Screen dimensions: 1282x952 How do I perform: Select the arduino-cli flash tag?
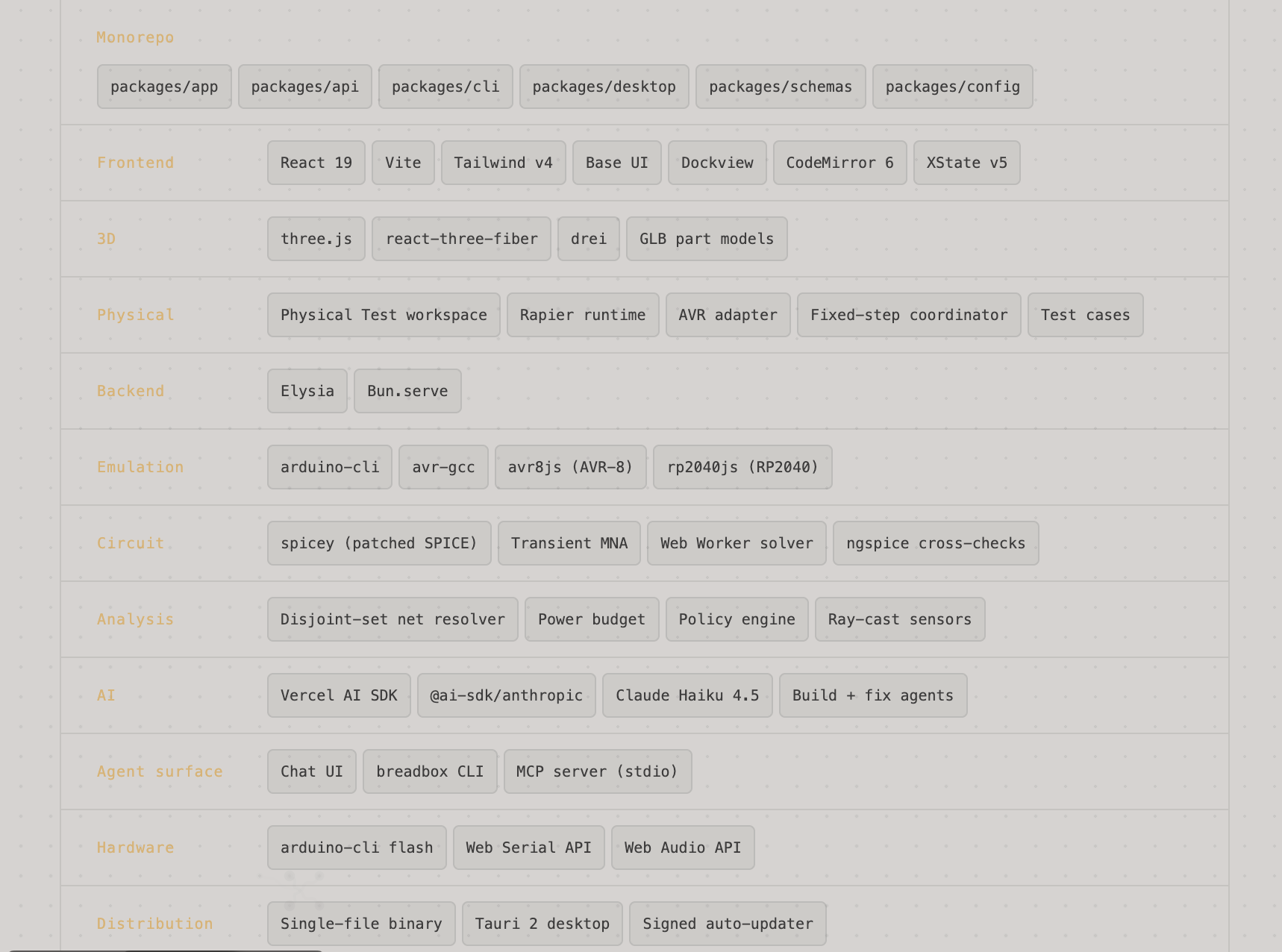point(357,848)
